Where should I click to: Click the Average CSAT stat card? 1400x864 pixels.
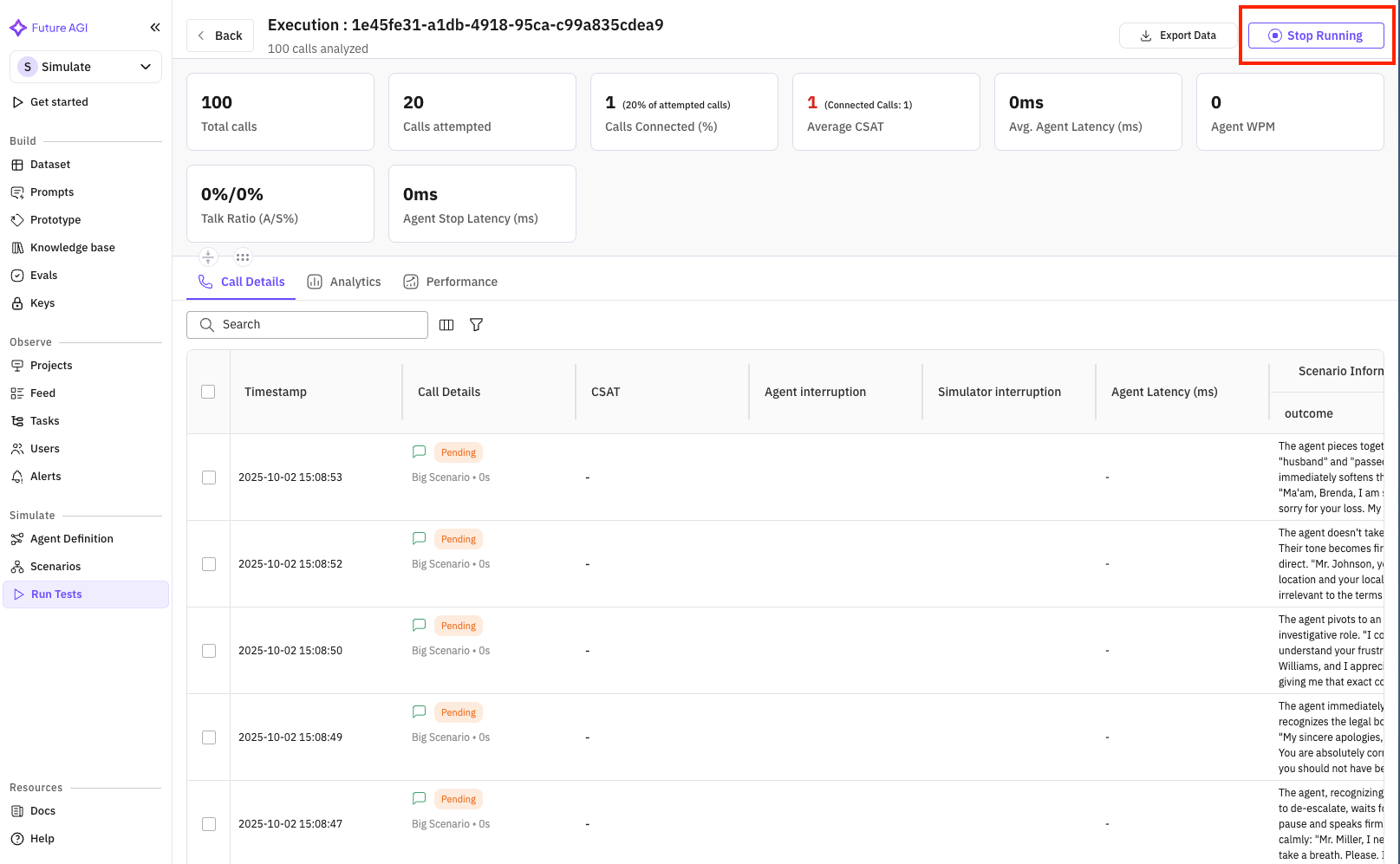886,112
